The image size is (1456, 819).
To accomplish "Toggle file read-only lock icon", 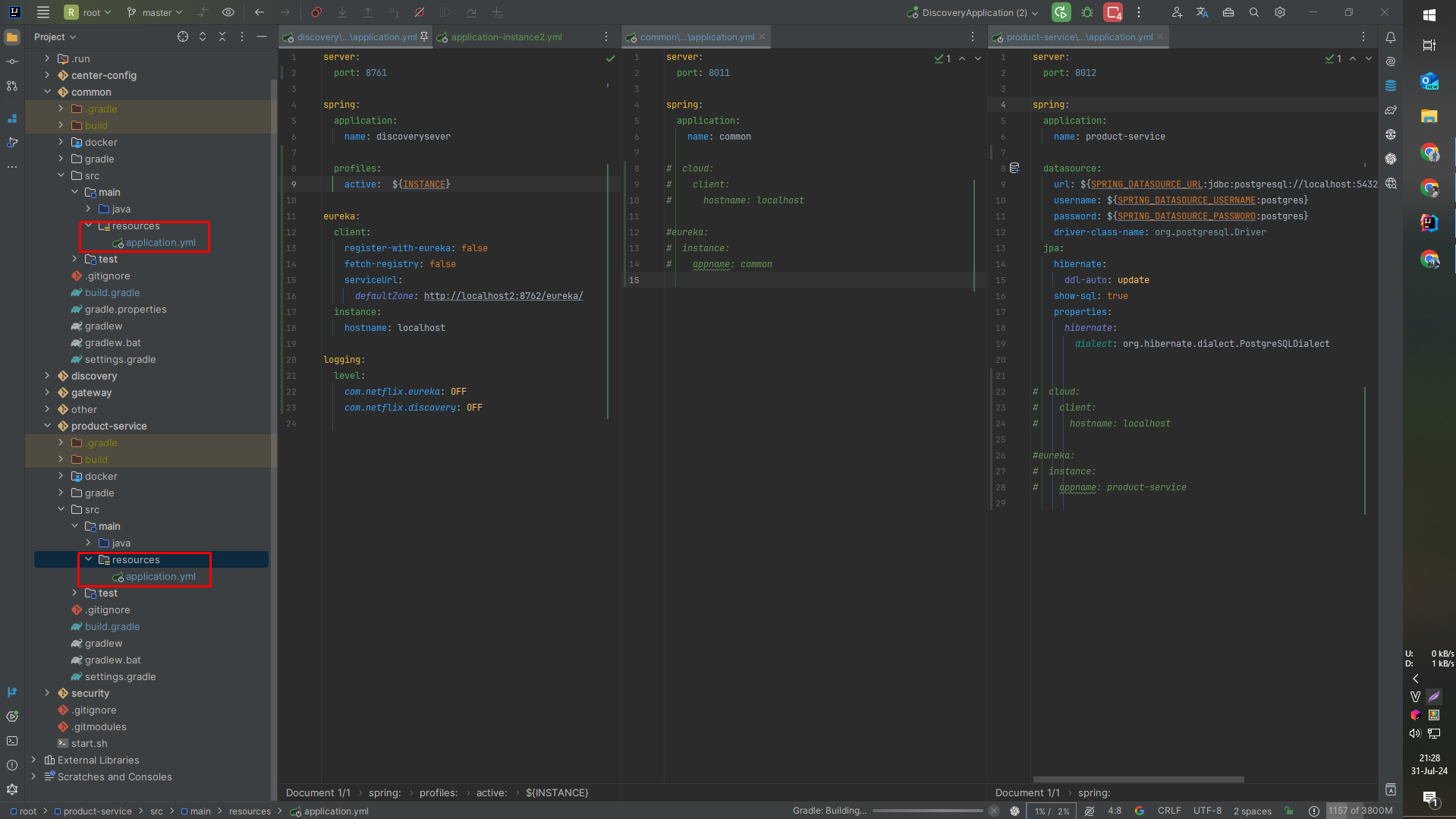I will (x=1288, y=811).
